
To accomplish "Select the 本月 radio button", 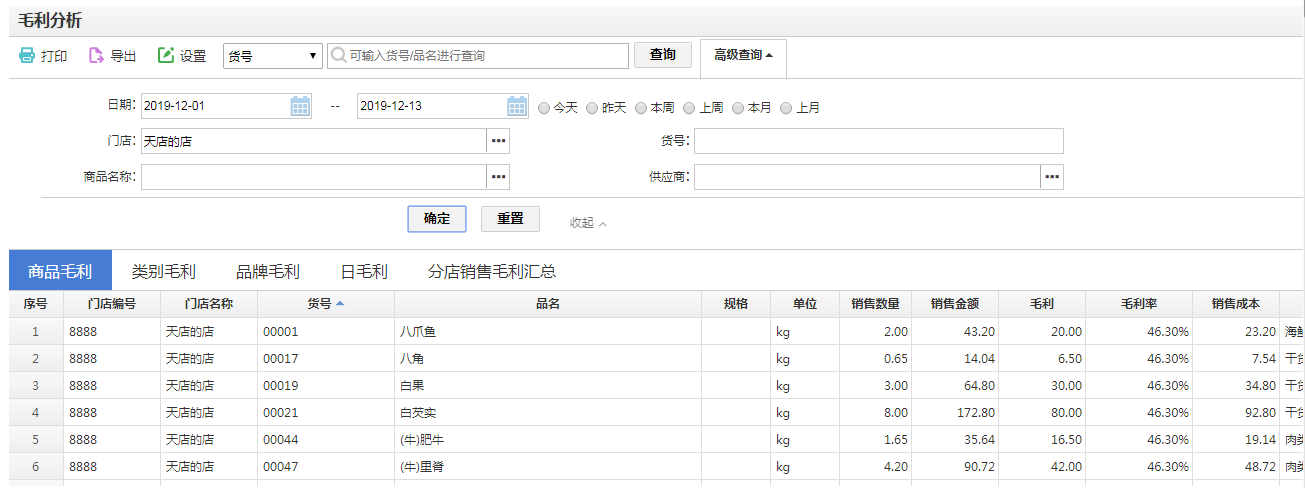I will click(738, 107).
